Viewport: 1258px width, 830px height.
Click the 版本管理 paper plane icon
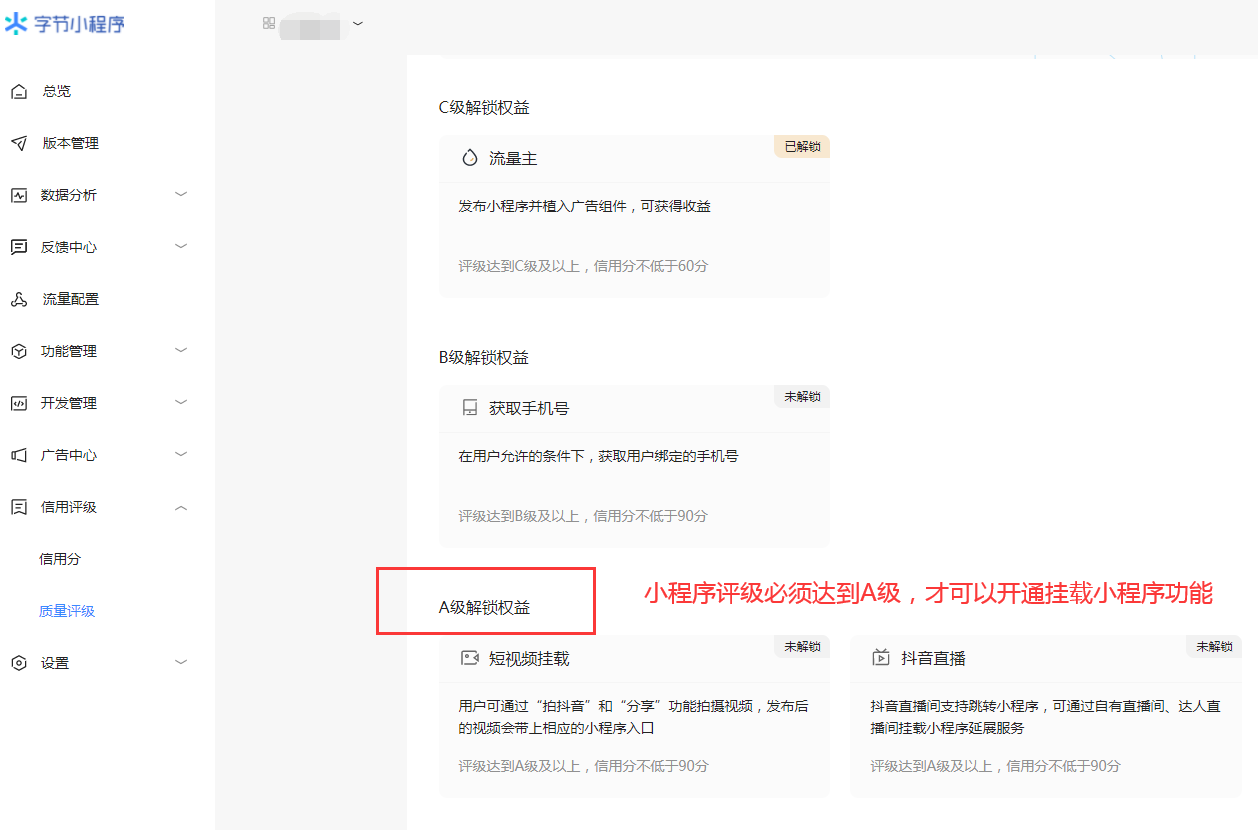[x=18, y=144]
